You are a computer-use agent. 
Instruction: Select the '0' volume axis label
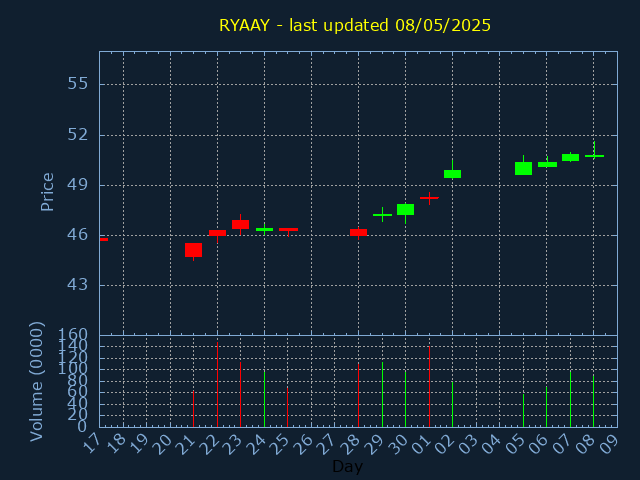[x=83, y=427]
